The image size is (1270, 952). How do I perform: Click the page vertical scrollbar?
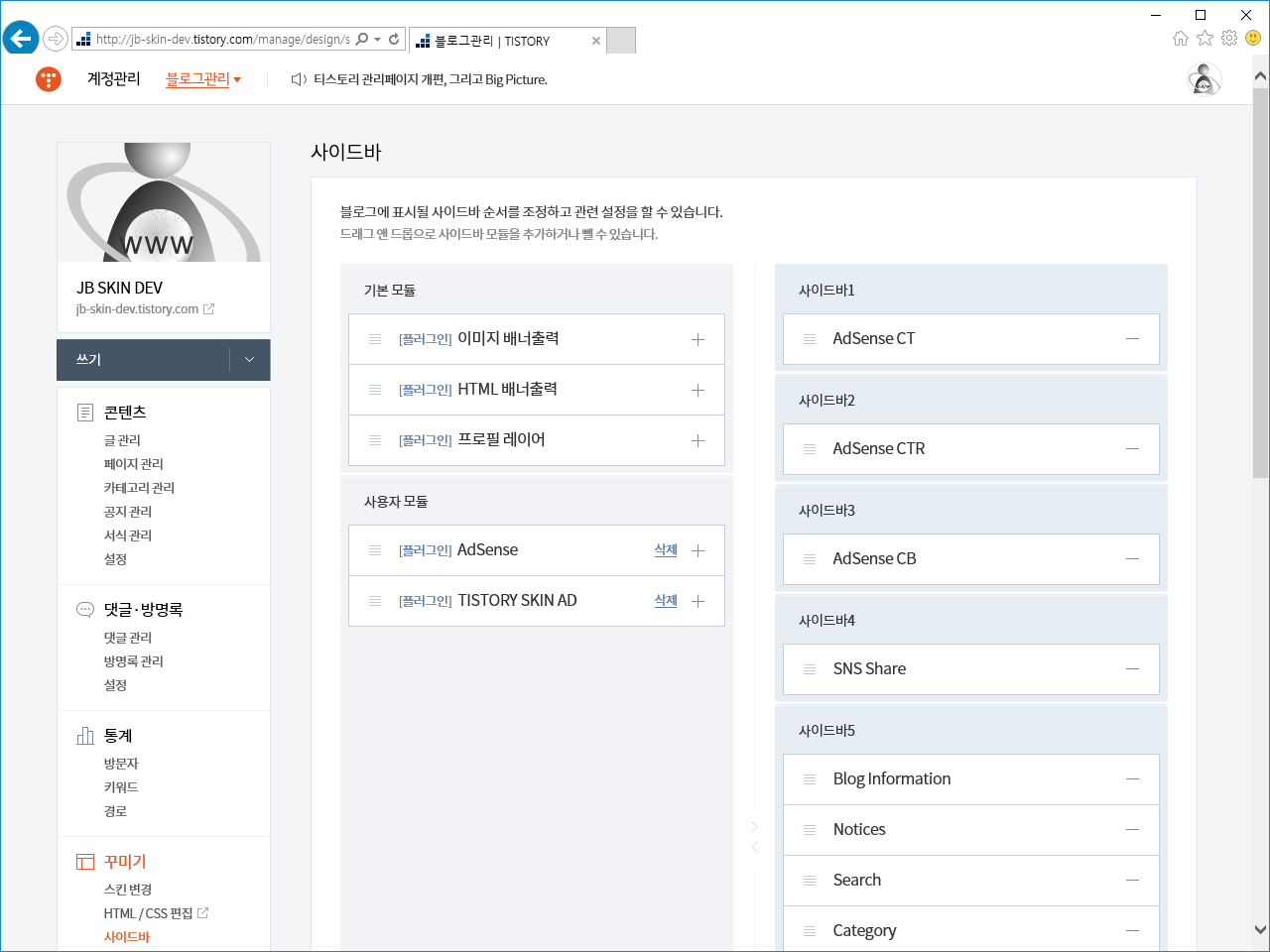point(1260,283)
